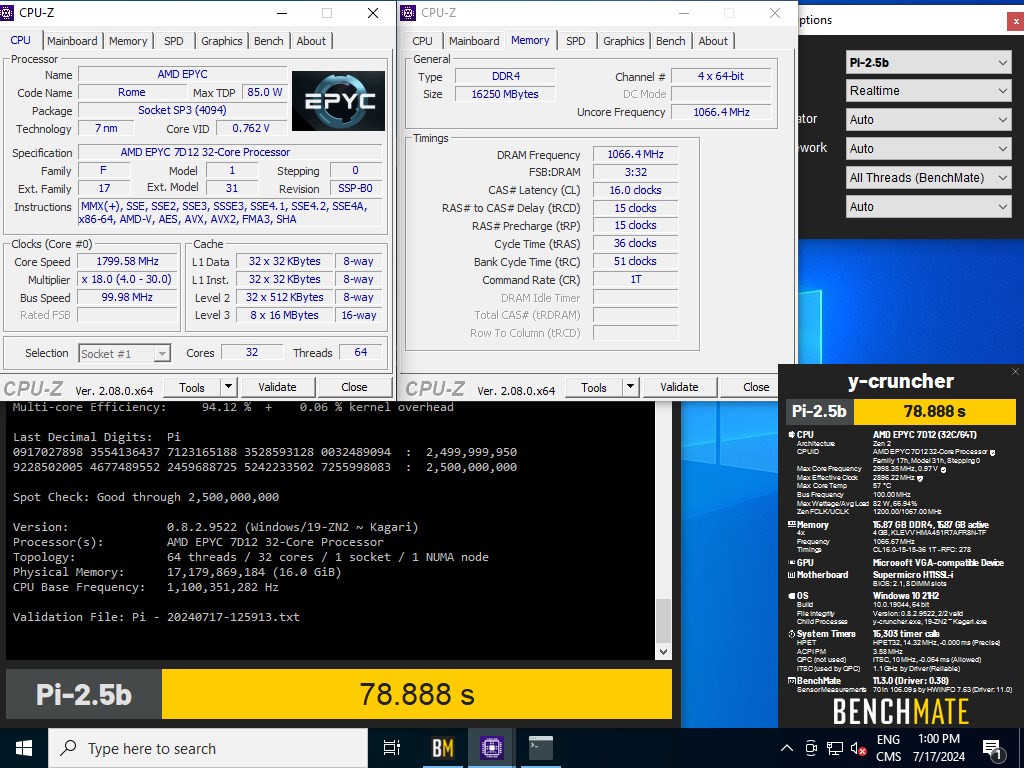Select CPU tab in right CPU-Z Memory window
The image size is (1024, 768).
click(423, 41)
